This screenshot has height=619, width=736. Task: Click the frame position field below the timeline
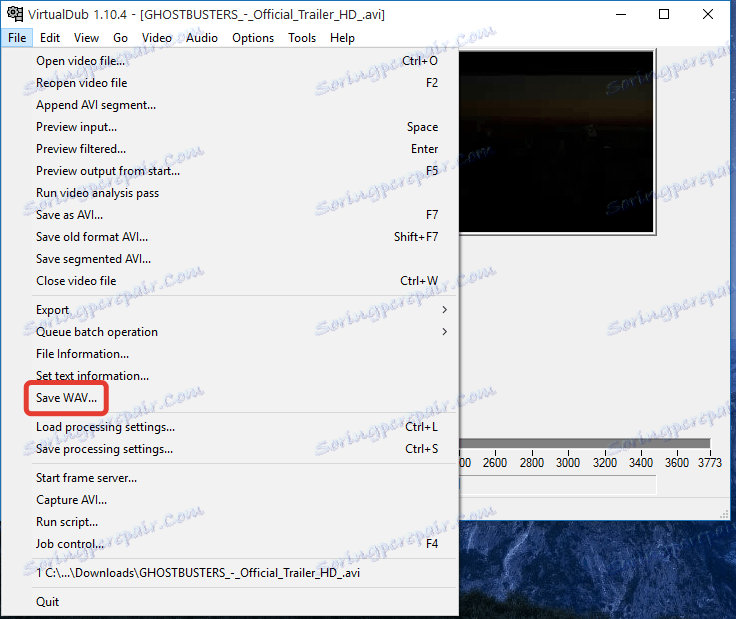(x=558, y=485)
